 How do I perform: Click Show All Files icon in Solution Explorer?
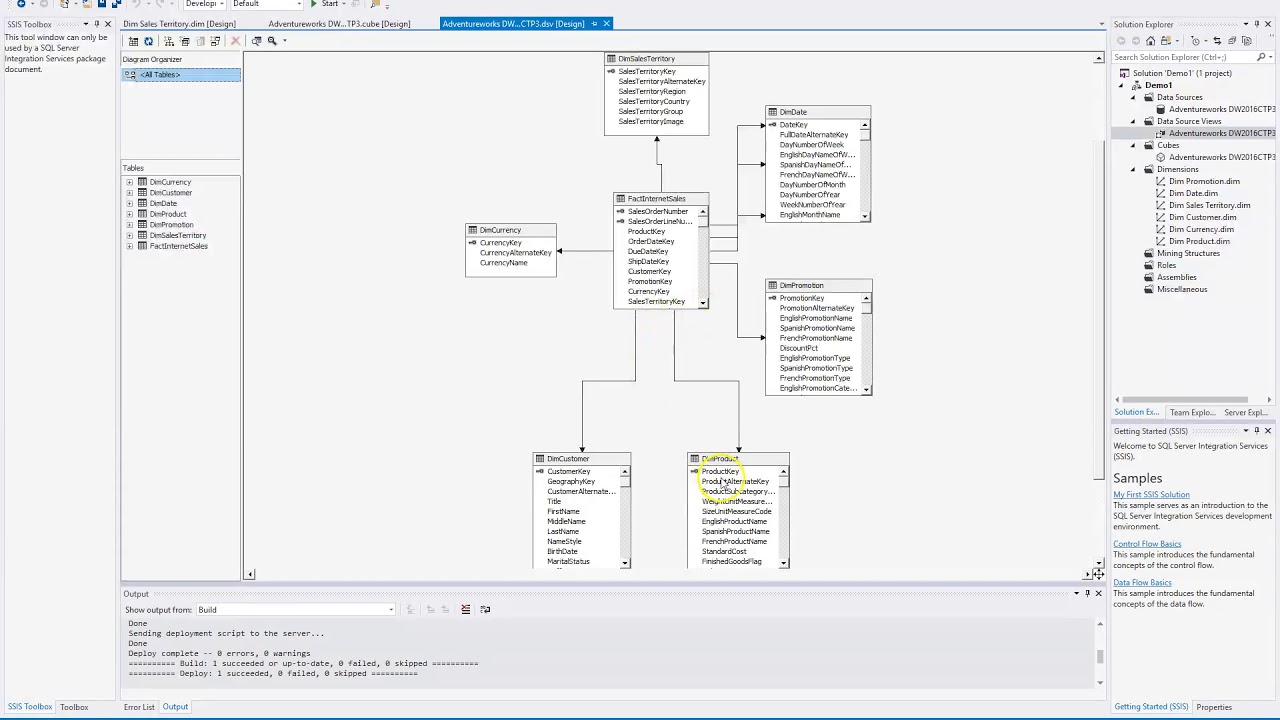[1246, 41]
